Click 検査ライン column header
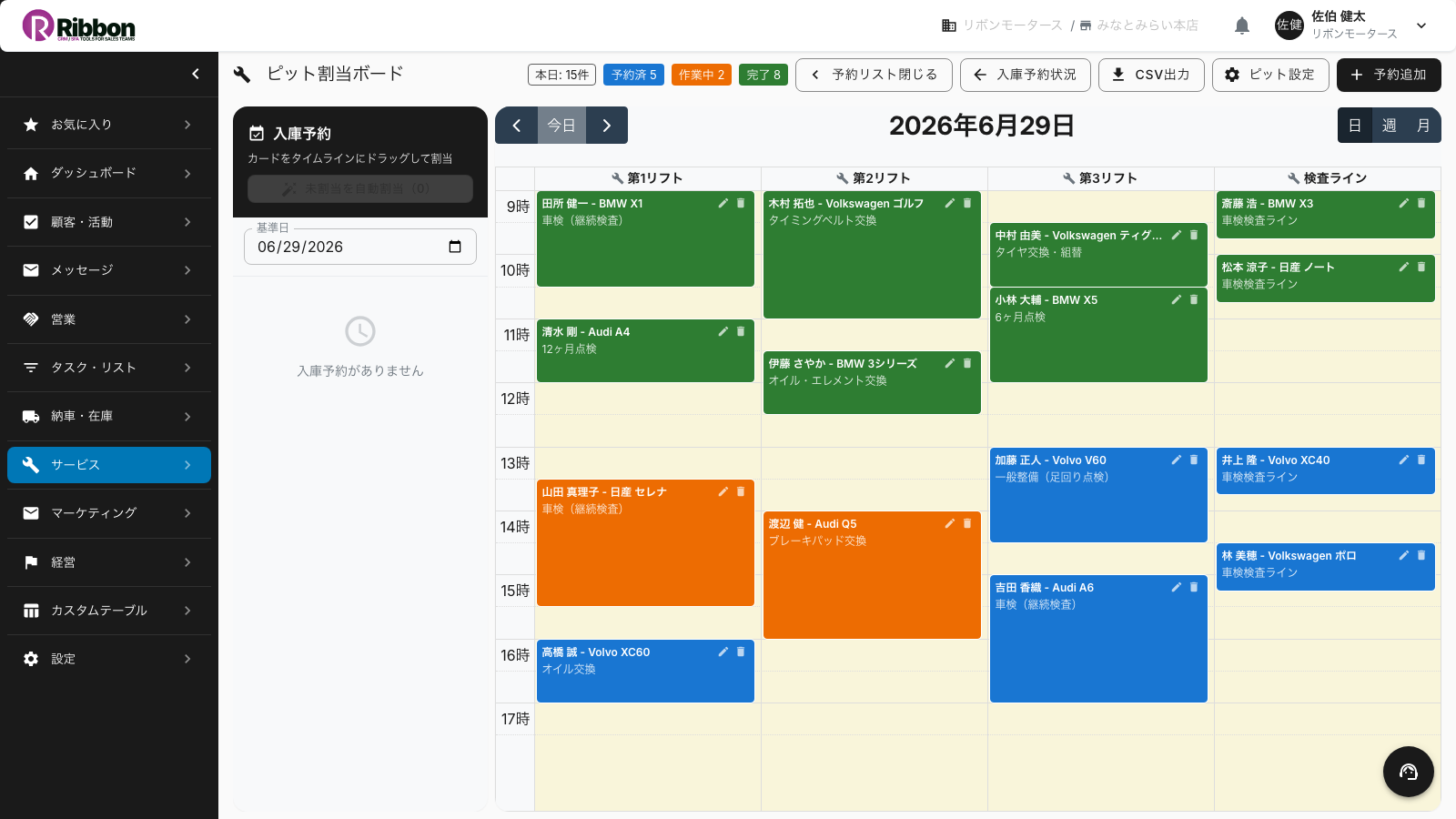The height and width of the screenshot is (819, 1456). click(1328, 178)
